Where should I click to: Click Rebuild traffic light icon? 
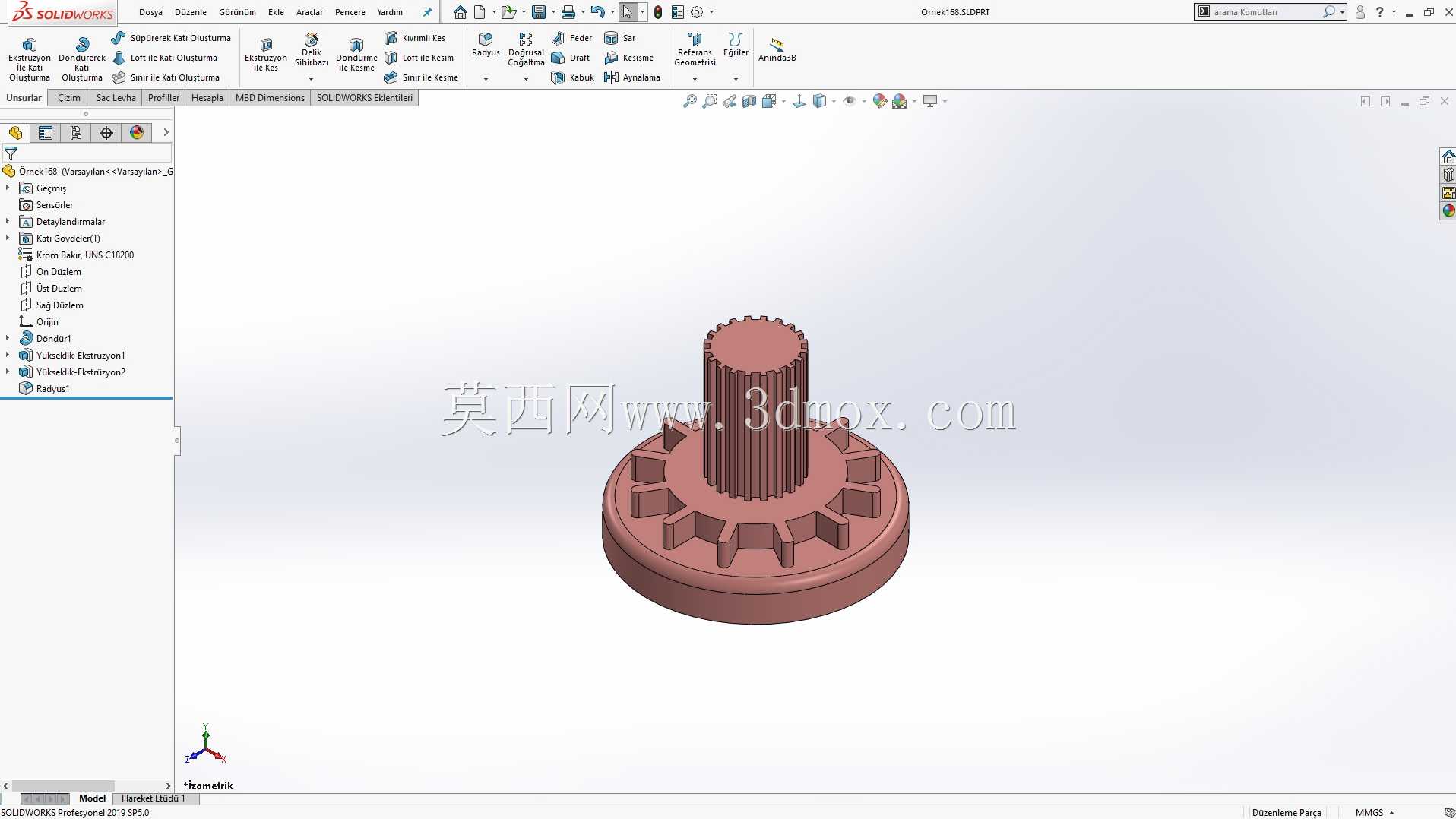pyautogui.click(x=658, y=12)
